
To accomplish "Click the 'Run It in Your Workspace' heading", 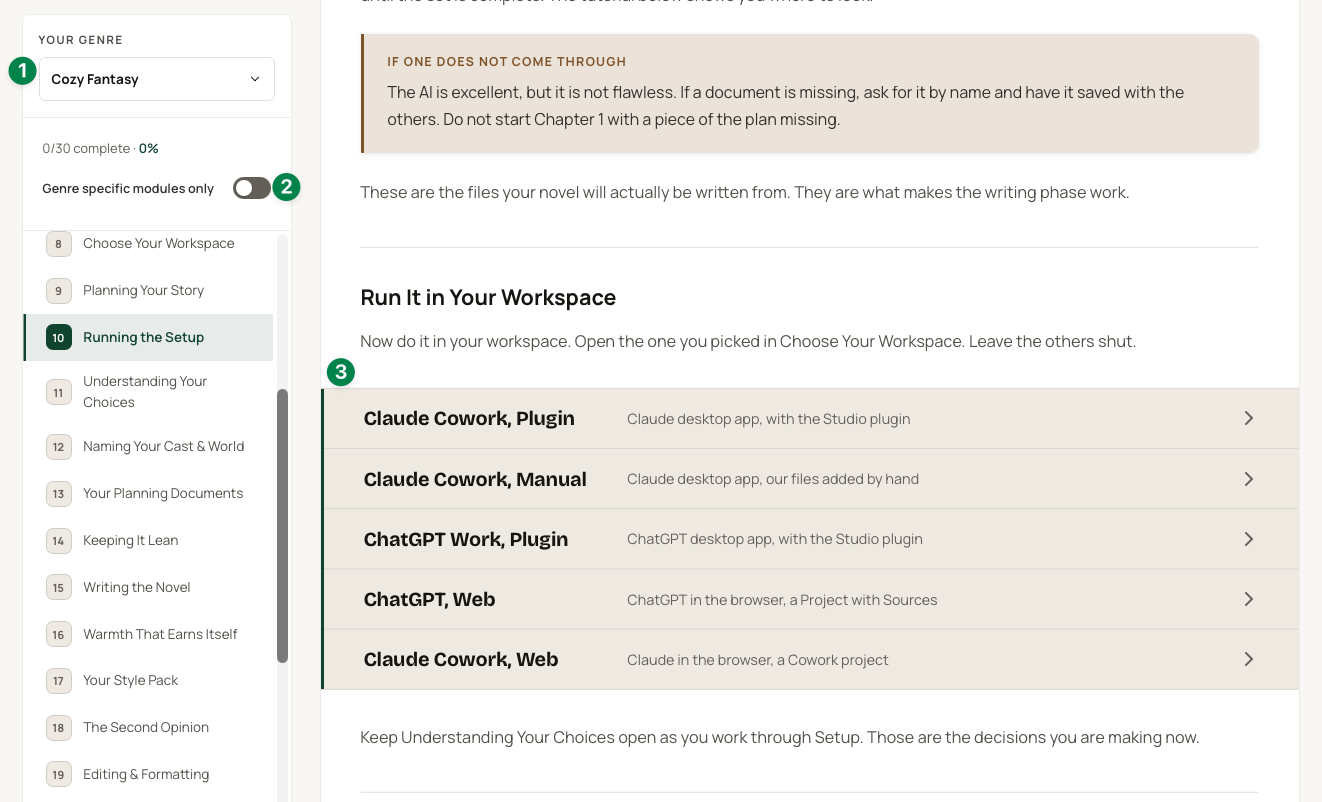I will click(488, 297).
